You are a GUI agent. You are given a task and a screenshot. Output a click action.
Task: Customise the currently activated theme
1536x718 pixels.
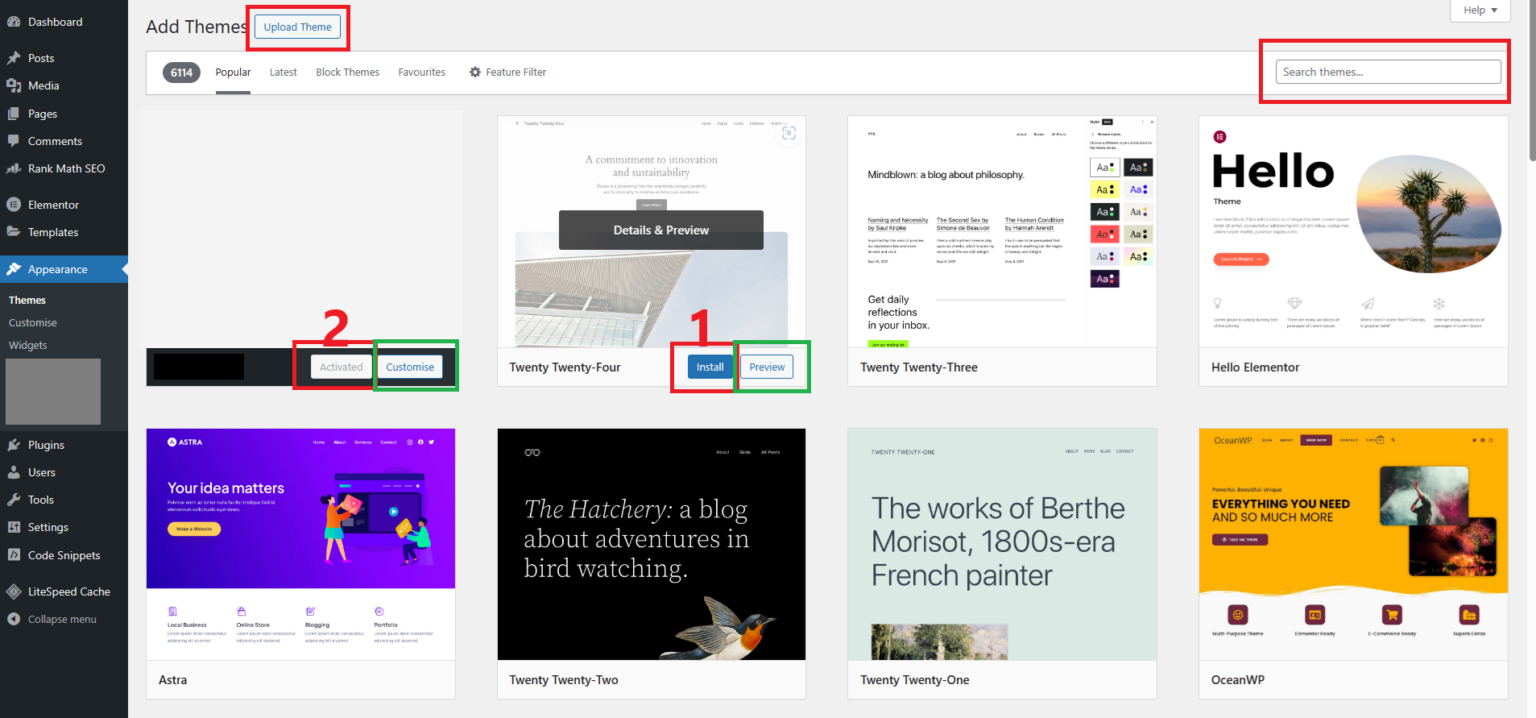pyautogui.click(x=410, y=366)
